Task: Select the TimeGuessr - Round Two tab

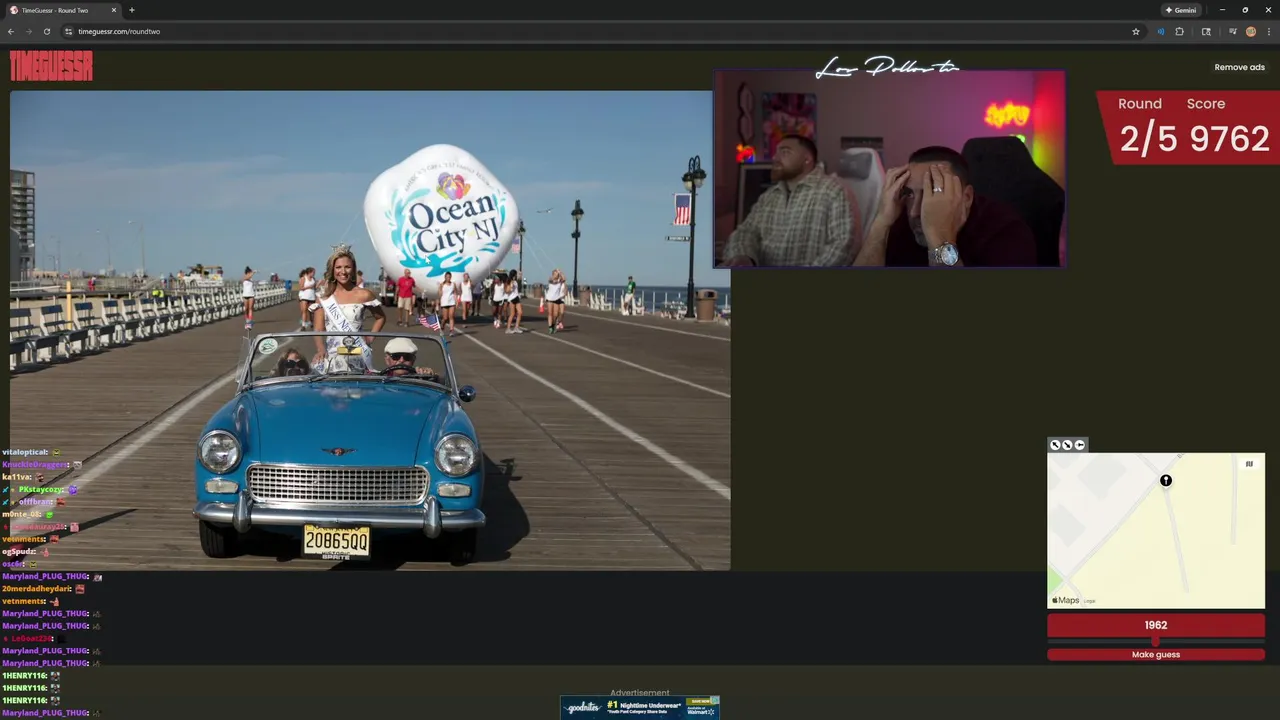Action: pos(62,10)
